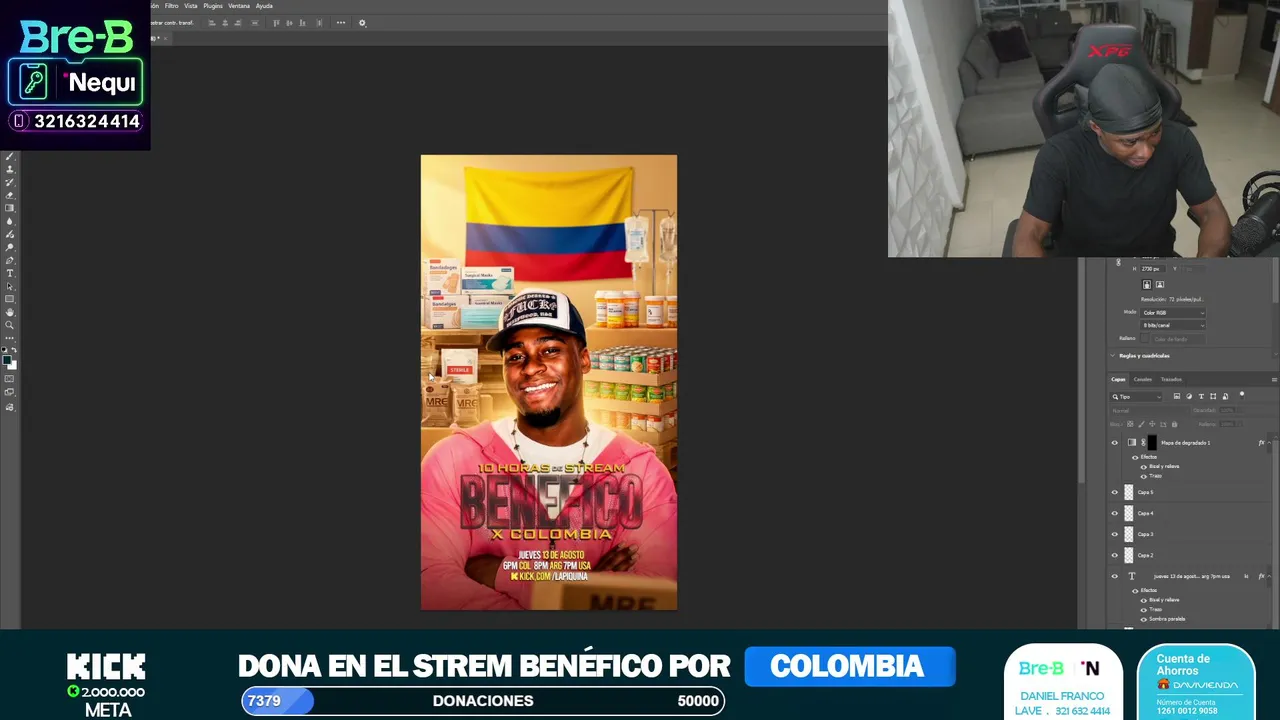This screenshot has width=1280, height=720.
Task: Hide the Capa 5 layer
Action: coord(1115,492)
